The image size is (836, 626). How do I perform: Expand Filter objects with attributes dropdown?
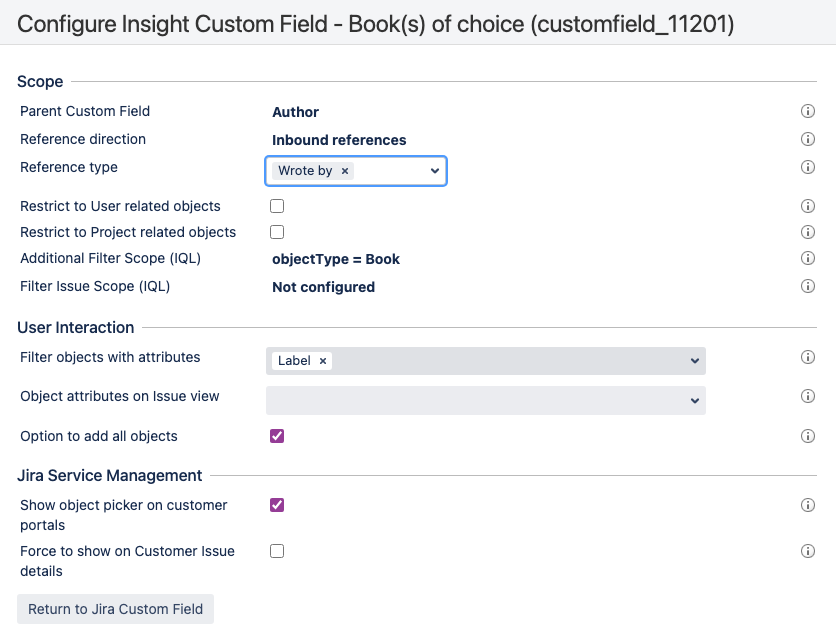pos(695,361)
